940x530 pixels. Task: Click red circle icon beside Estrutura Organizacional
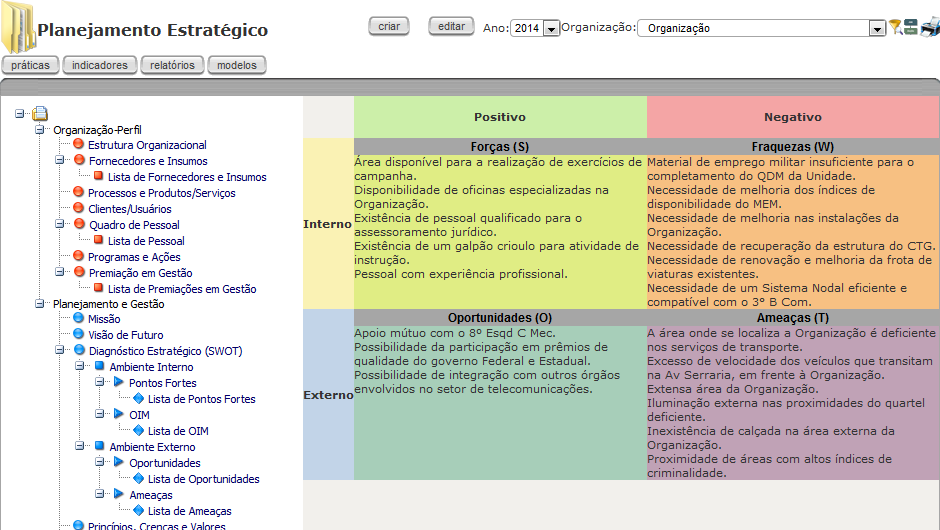[x=79, y=144]
